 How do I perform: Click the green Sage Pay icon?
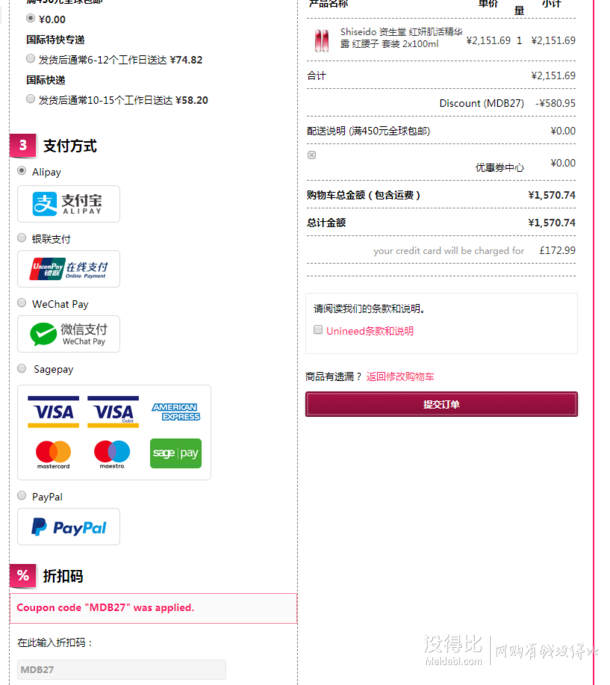pos(176,453)
